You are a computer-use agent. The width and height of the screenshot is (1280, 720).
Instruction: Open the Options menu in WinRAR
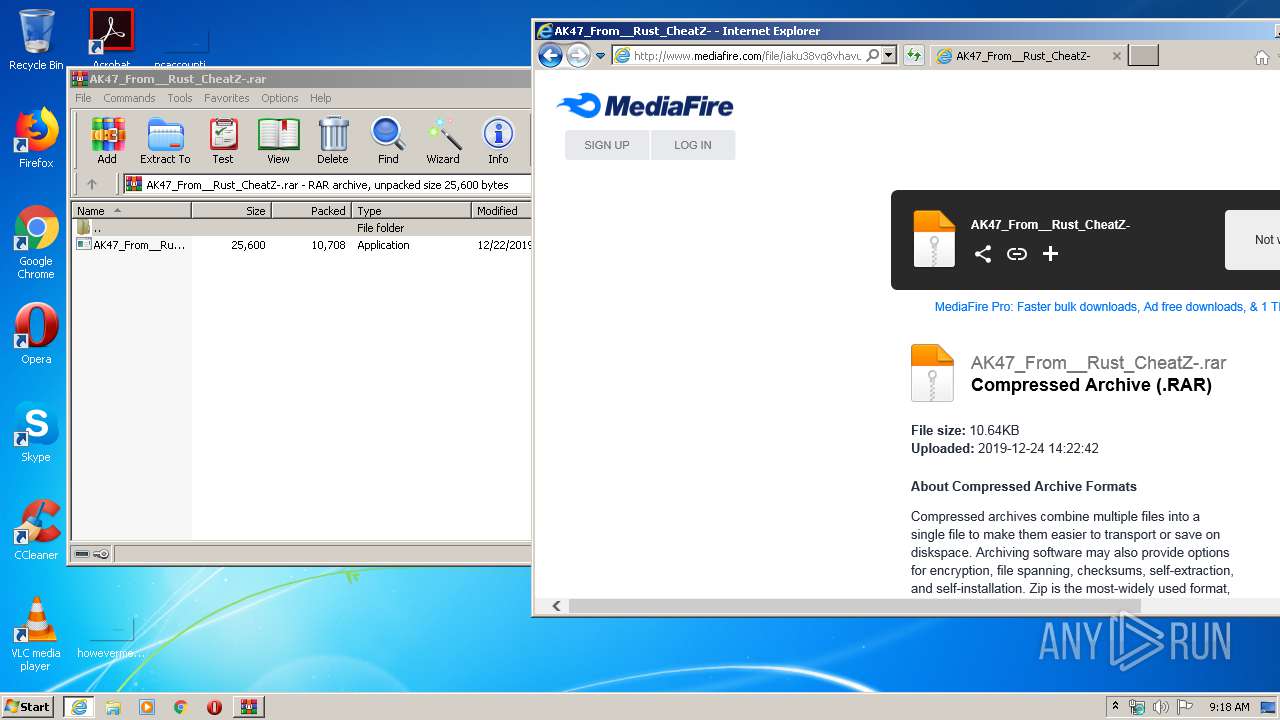(x=280, y=98)
